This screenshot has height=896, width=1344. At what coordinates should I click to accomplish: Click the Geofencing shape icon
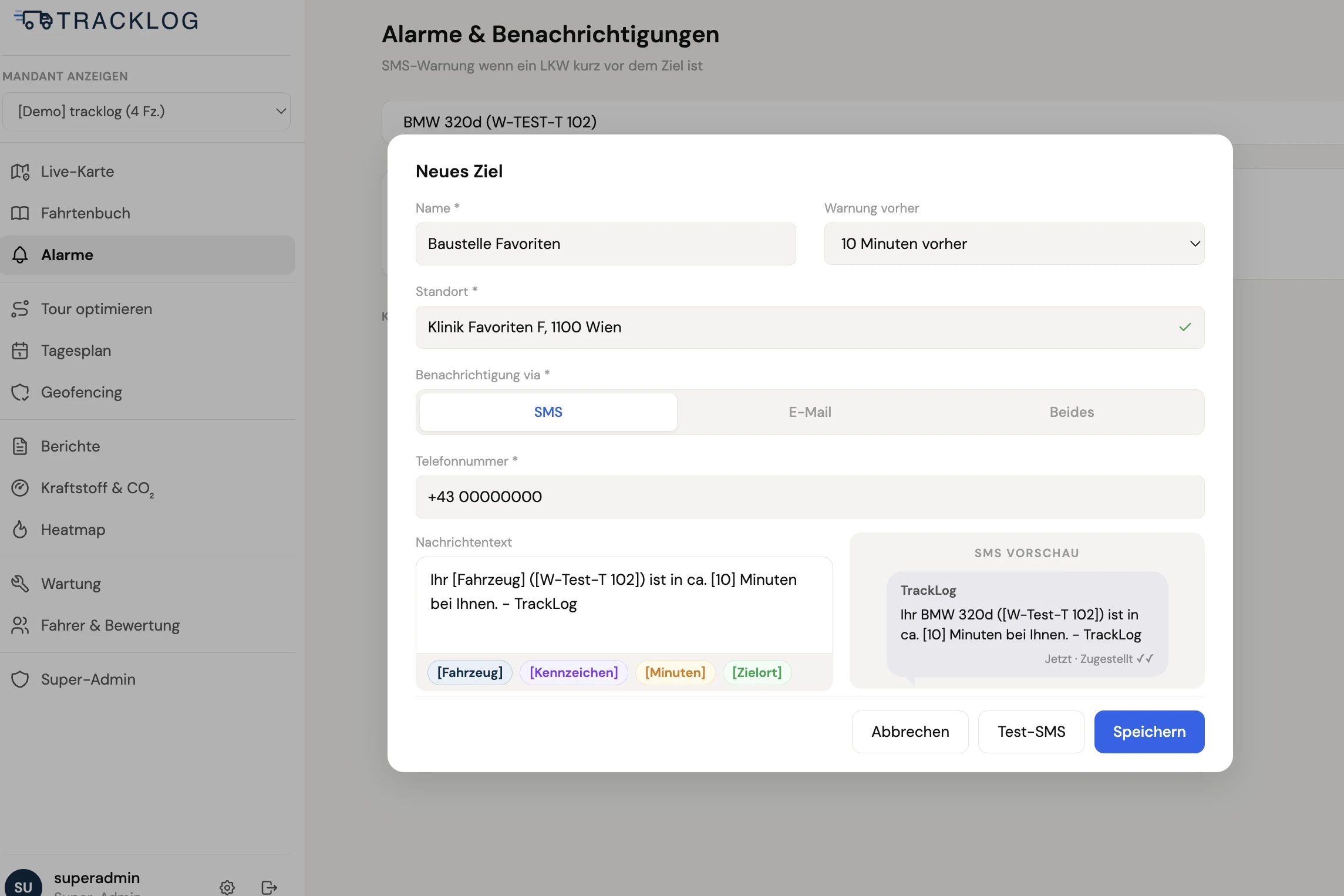20,392
